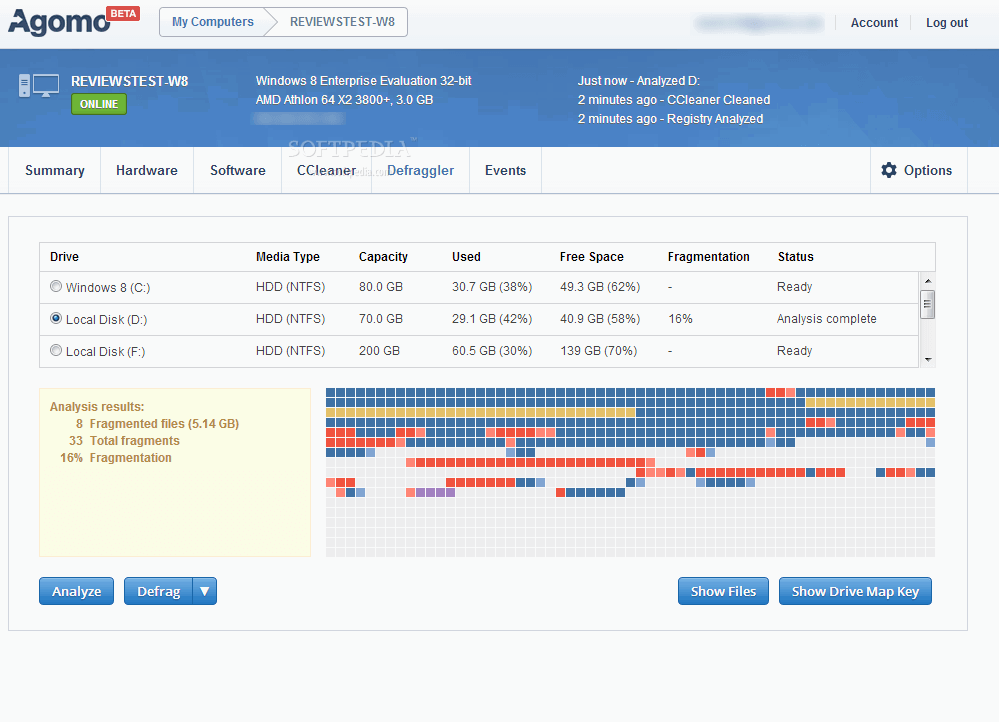Open the Defrag dropdown arrow
999x722 pixels.
pos(205,591)
